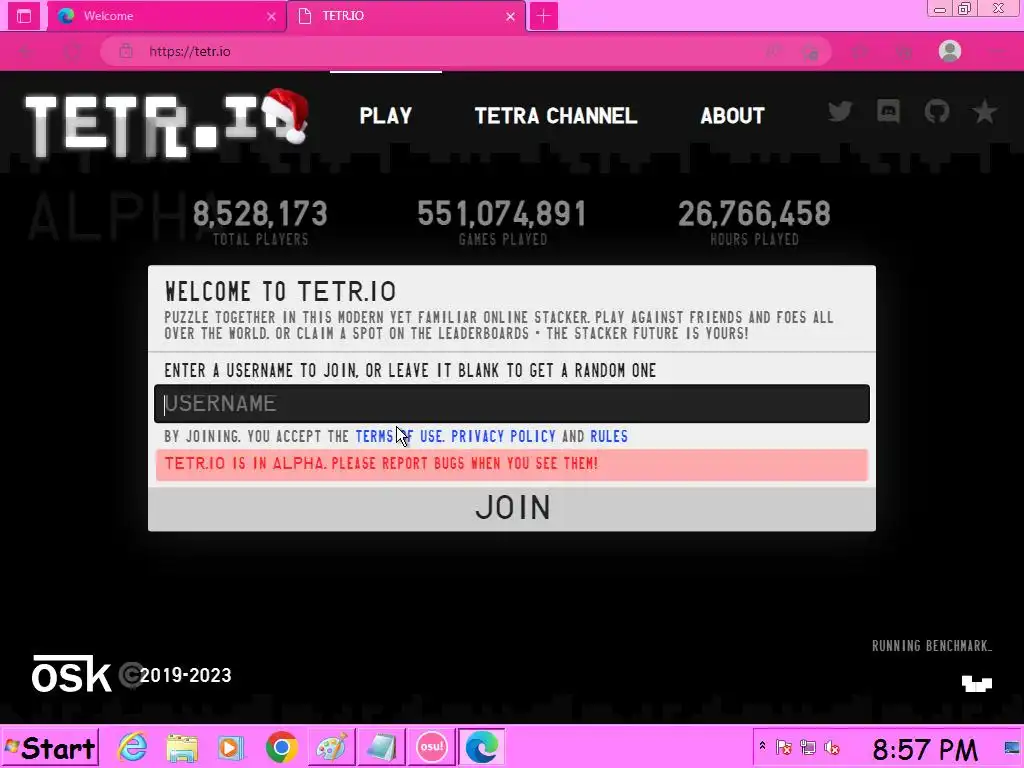The image size is (1024, 768).
Task: Open Edge tab actions menu icon
Action: click(x=24, y=16)
